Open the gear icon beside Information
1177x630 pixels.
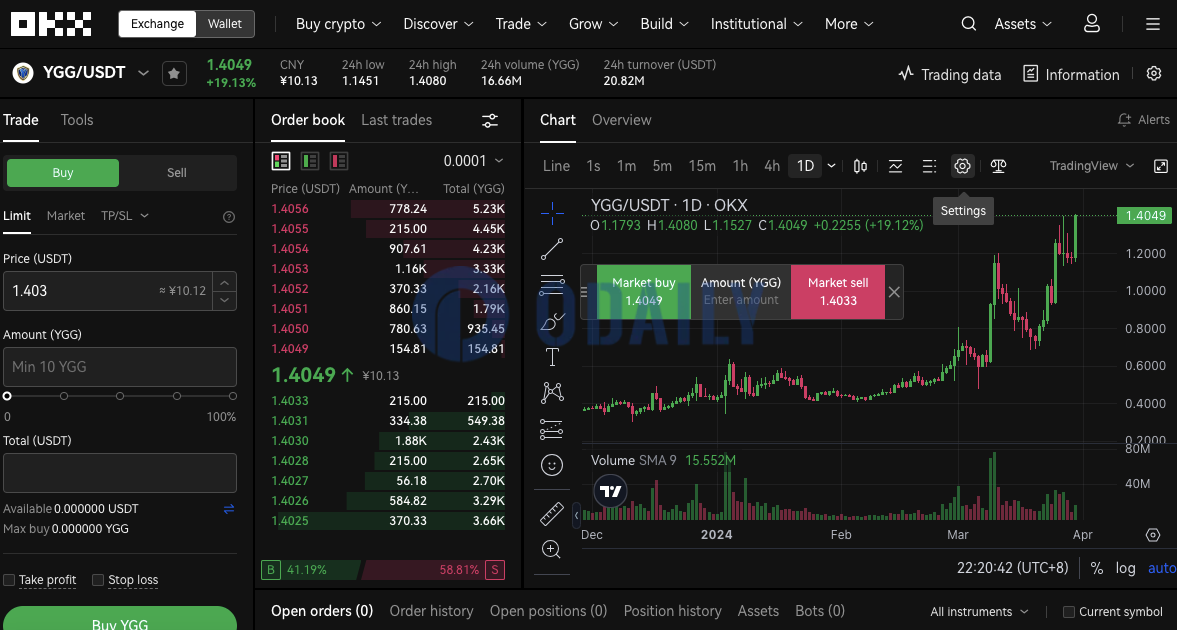(x=1154, y=74)
